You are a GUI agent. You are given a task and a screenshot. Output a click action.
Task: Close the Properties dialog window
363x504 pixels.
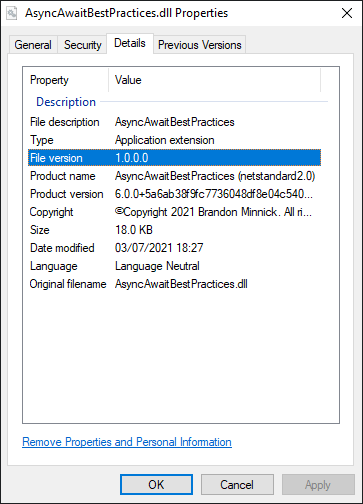[347, 13]
